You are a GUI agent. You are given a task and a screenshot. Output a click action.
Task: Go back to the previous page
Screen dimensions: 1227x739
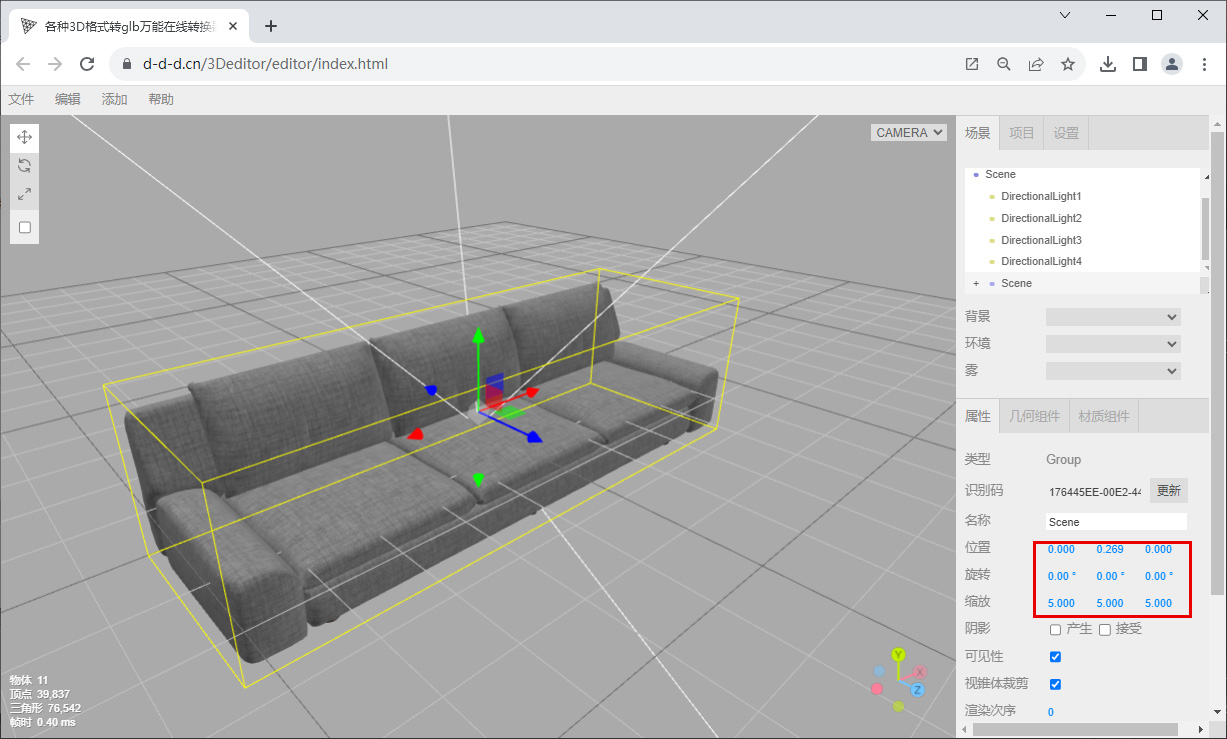click(23, 64)
